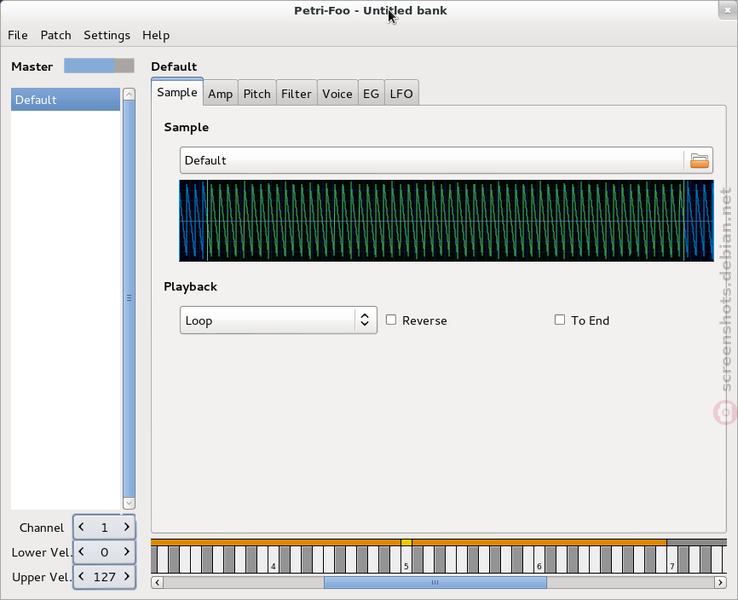Click the piano key labeled 4
The width and height of the screenshot is (738, 600).
[273, 564]
